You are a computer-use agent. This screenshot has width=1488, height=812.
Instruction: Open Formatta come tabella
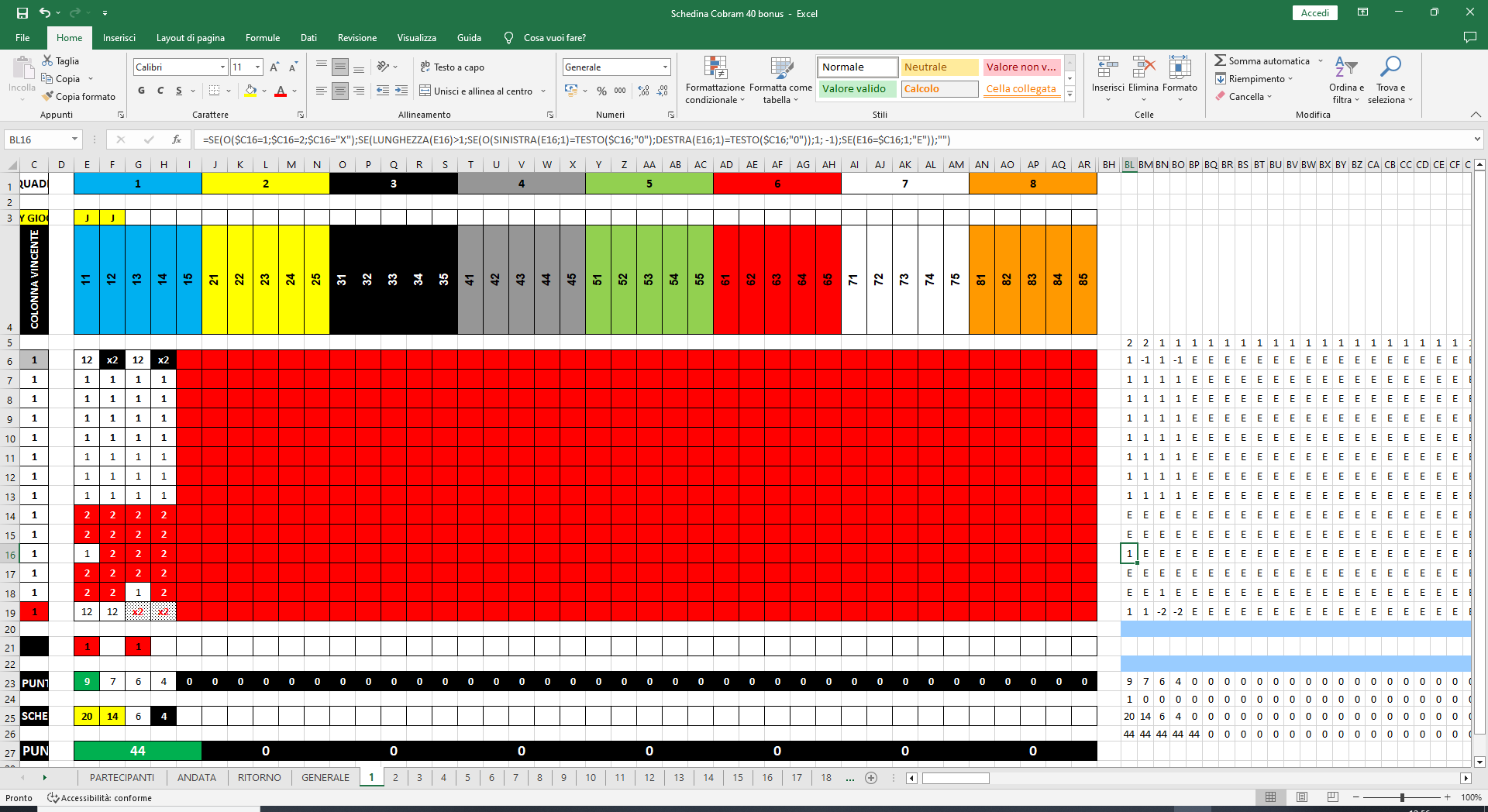click(780, 80)
